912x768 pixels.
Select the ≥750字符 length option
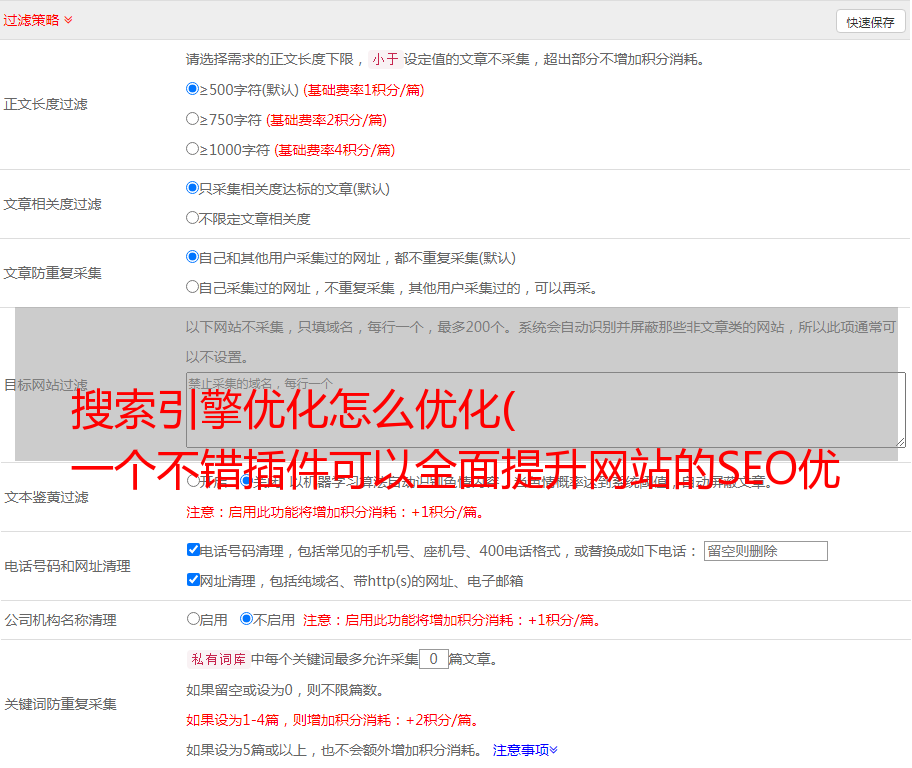point(192,119)
